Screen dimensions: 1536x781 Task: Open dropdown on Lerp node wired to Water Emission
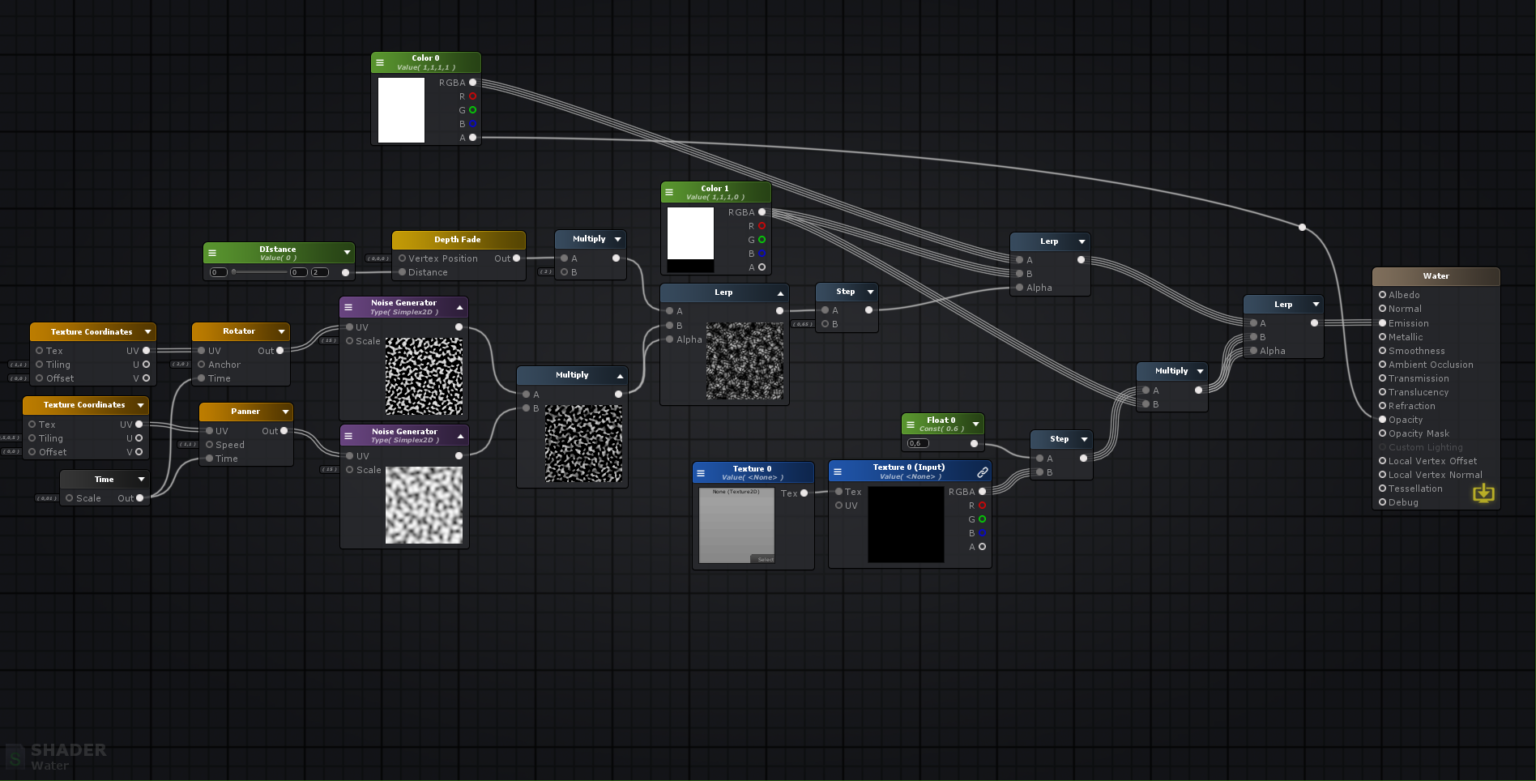pos(1316,304)
